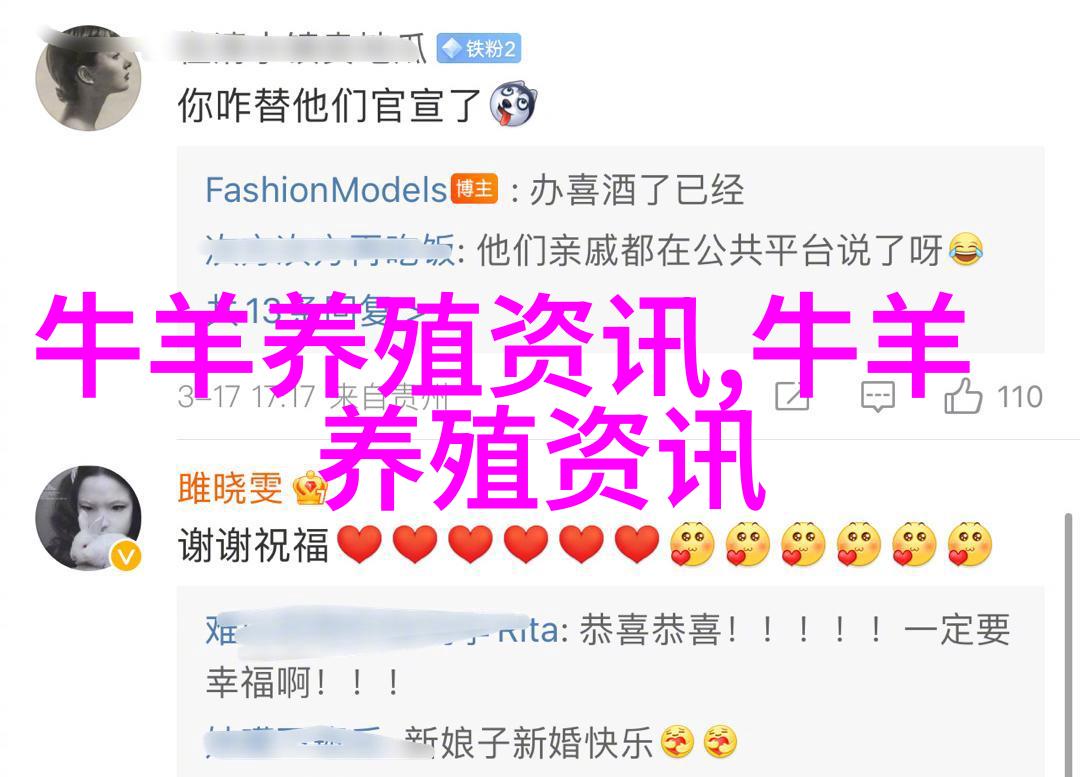Tap the comment reply bubble icon
The height and width of the screenshot is (777, 1080).
click(878, 397)
